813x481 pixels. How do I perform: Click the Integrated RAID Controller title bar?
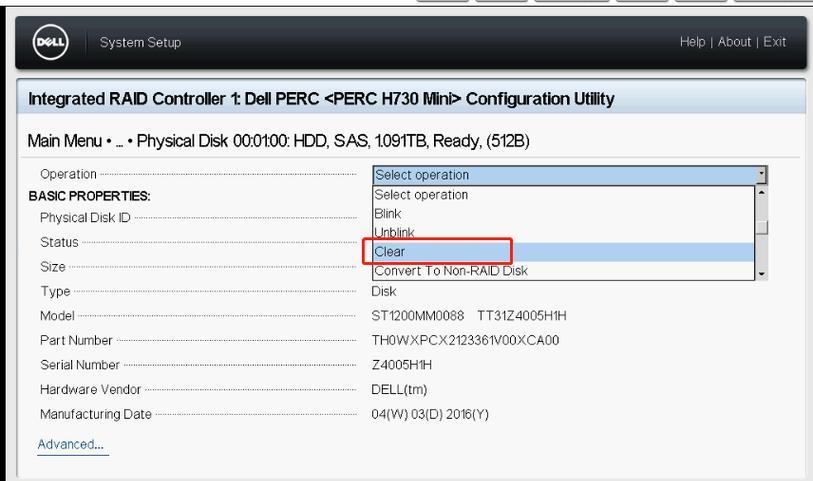(x=411, y=96)
